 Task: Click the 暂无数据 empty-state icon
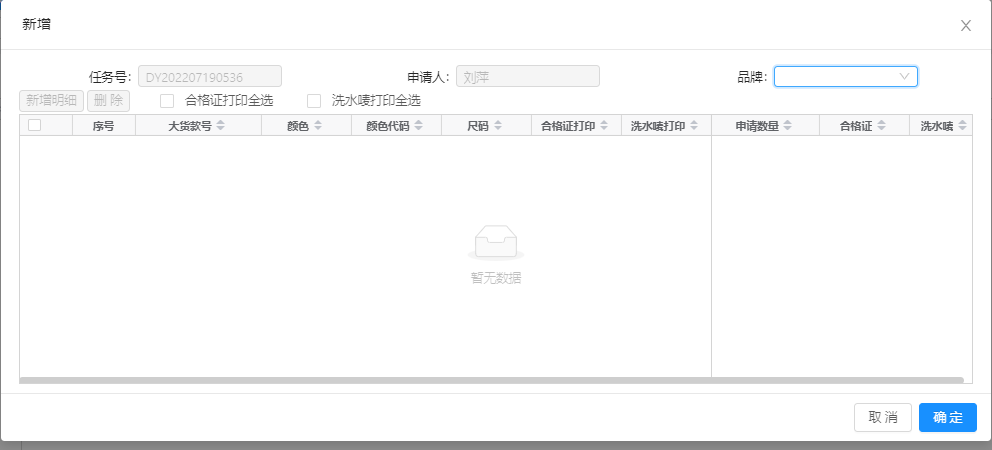pyautogui.click(x=496, y=242)
